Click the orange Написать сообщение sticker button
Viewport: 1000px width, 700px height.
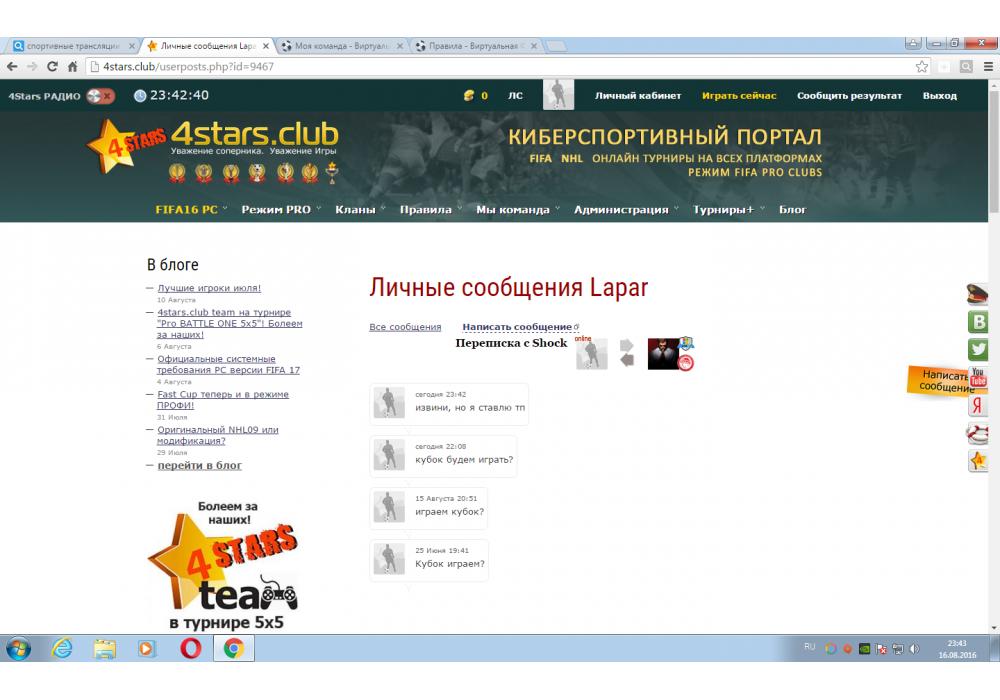point(938,381)
